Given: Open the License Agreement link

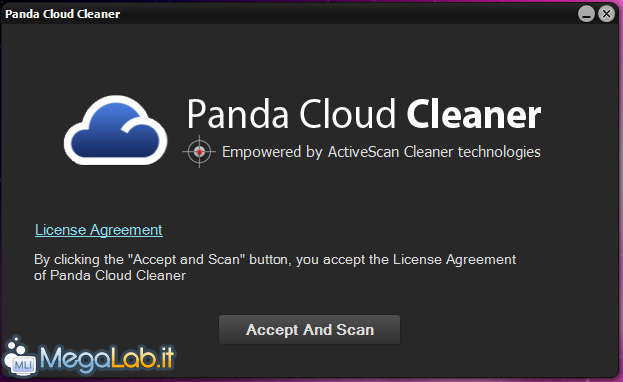Looking at the screenshot, I should [x=99, y=230].
